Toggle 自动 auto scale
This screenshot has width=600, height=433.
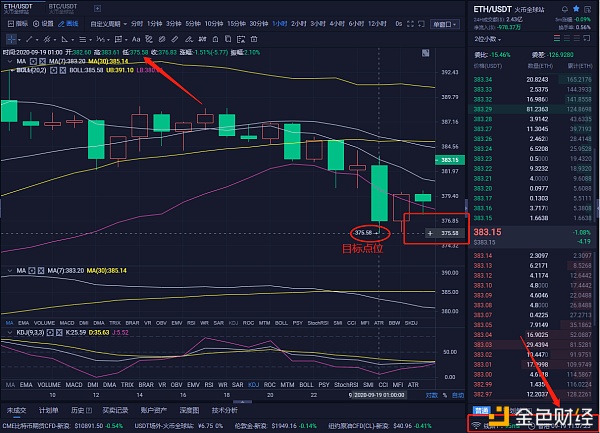[458, 395]
